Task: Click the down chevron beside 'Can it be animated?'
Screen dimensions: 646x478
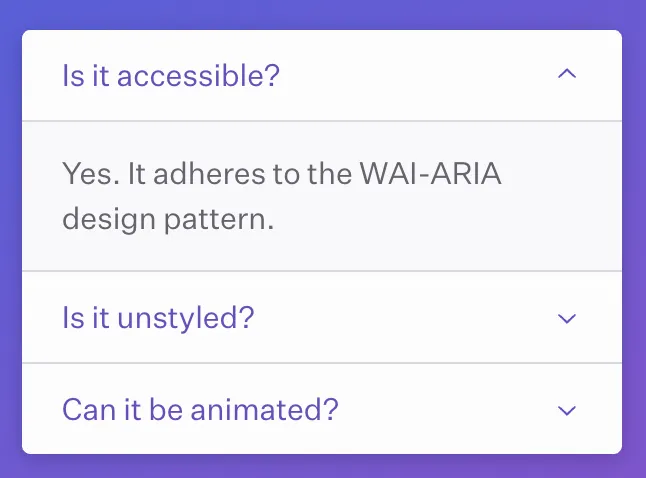Action: 567,410
